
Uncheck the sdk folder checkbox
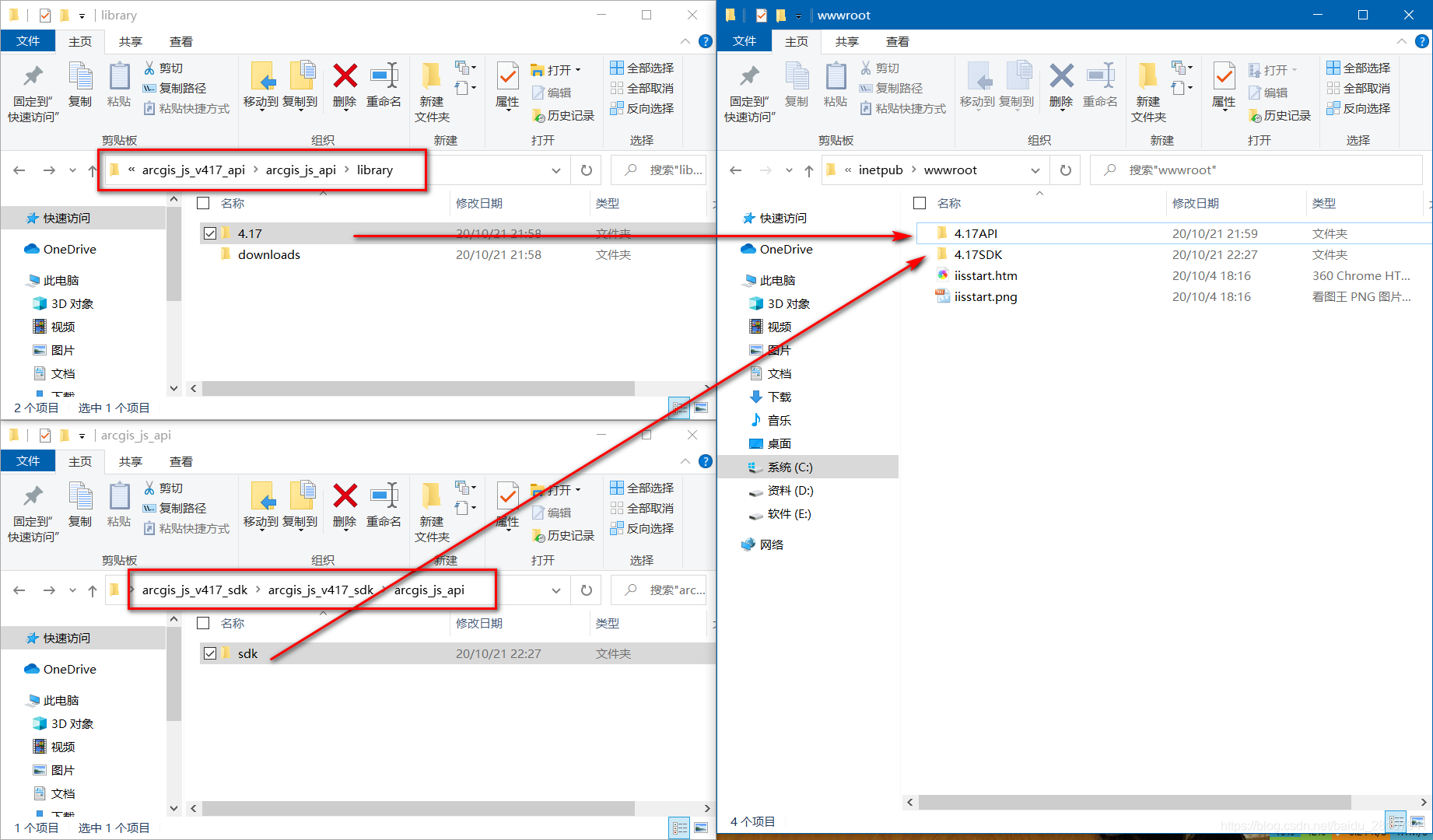210,653
